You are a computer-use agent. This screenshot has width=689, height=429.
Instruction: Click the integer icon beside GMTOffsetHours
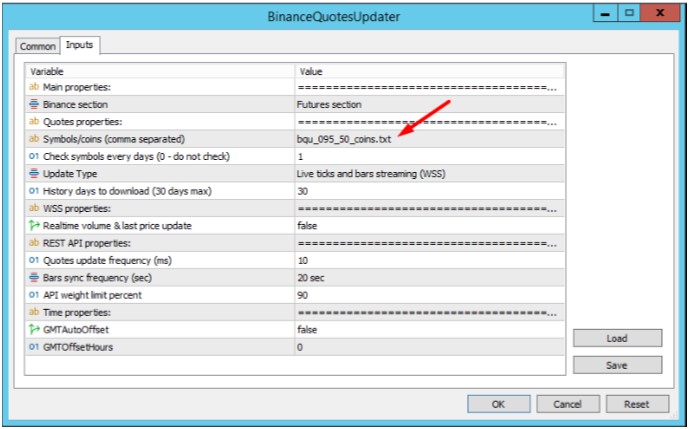tap(34, 347)
